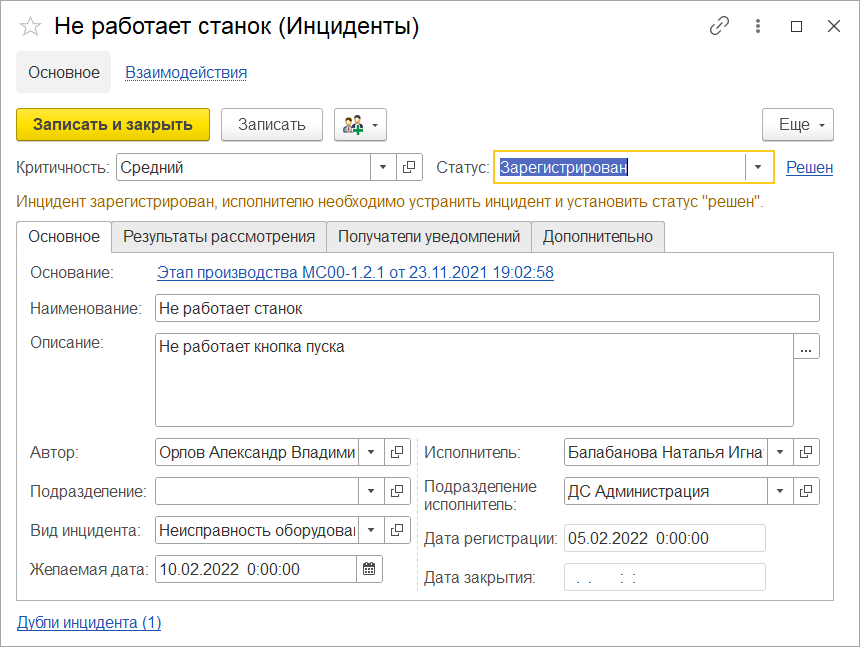Click the Наименование text field
Viewport: 860px width, 647px height.
pos(487,309)
